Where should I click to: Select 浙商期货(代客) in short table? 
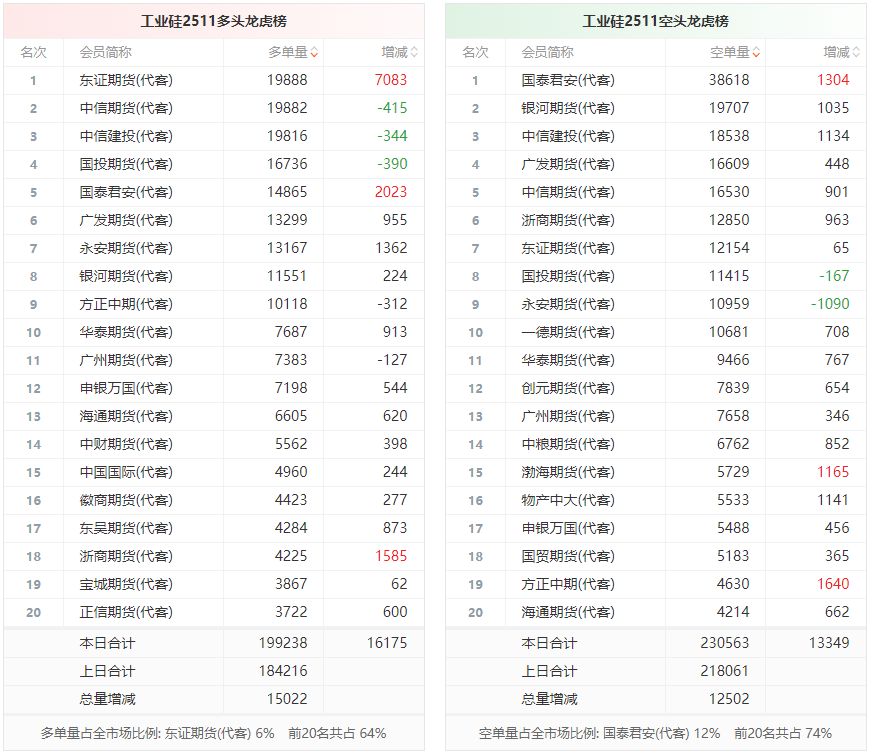(x=568, y=220)
